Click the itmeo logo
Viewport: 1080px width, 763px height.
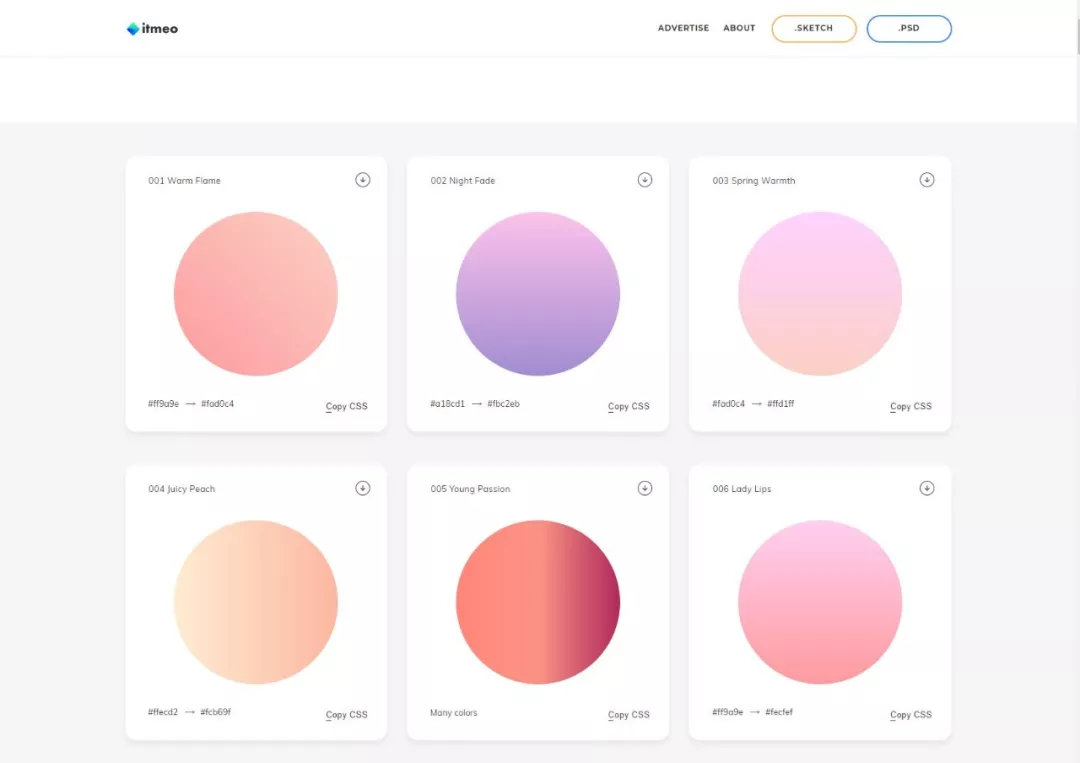tap(152, 28)
